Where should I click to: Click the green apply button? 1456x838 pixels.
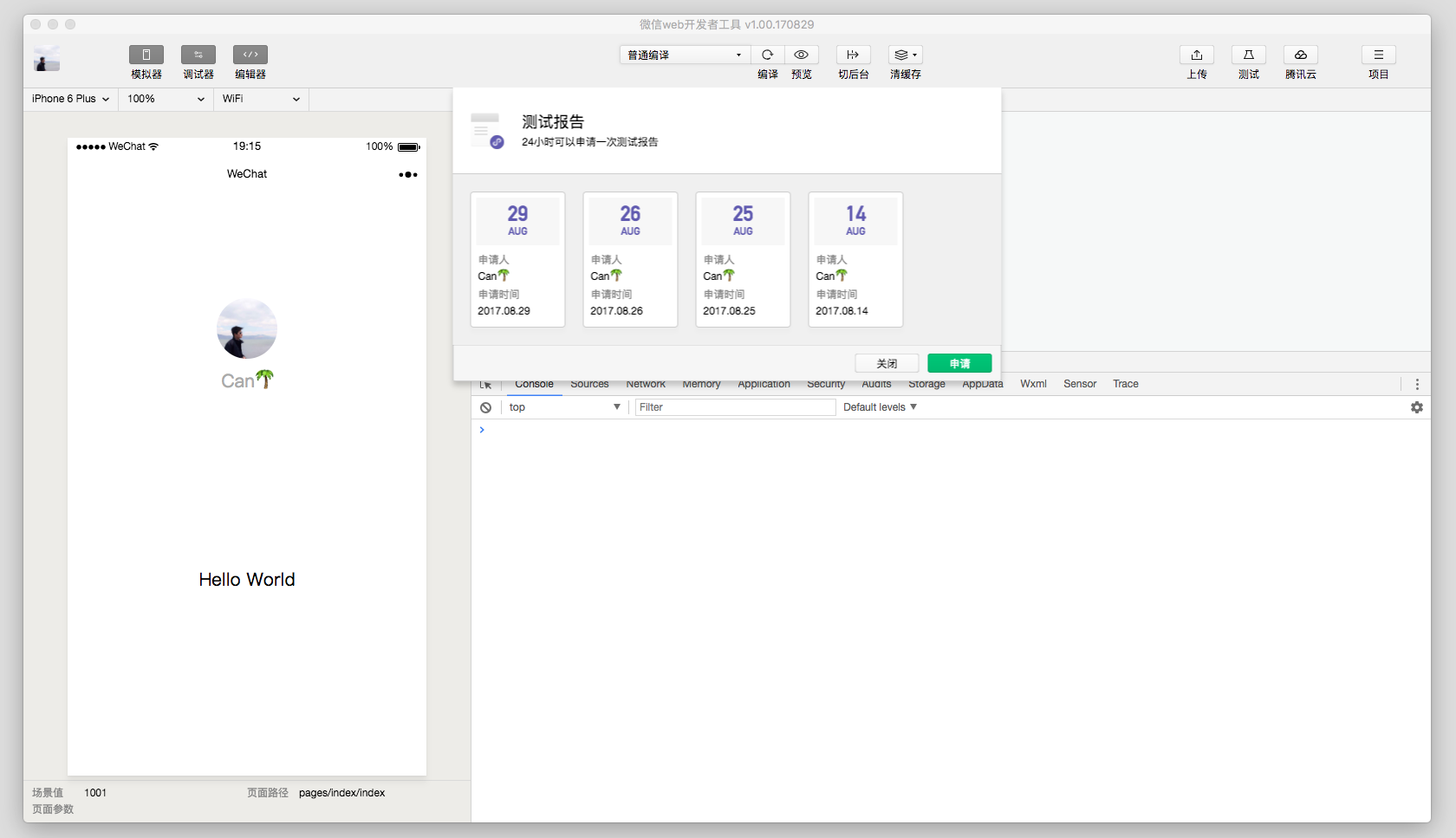959,363
